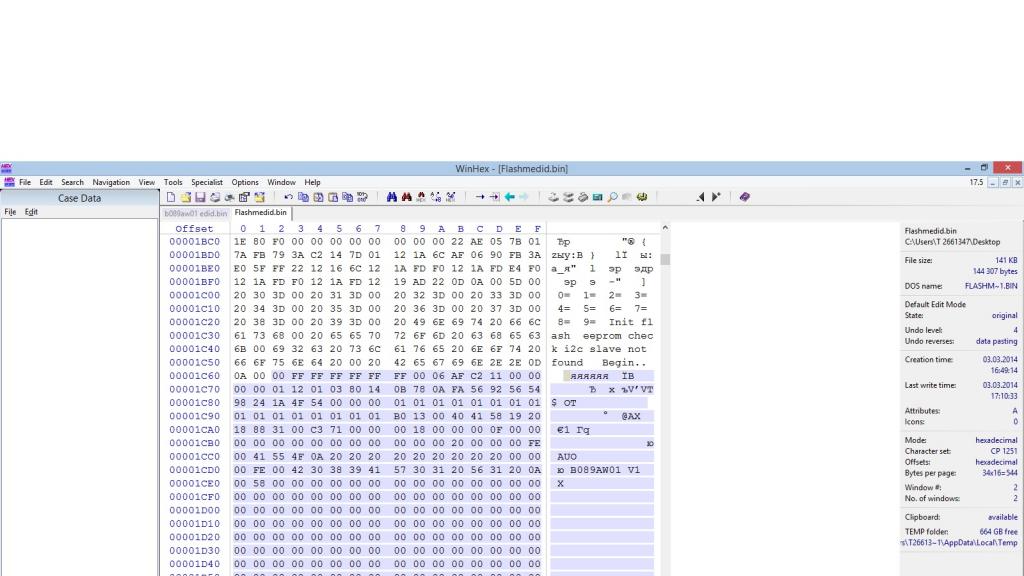Select offset row 00001BC0
The image size is (1024, 576).
[195, 242]
